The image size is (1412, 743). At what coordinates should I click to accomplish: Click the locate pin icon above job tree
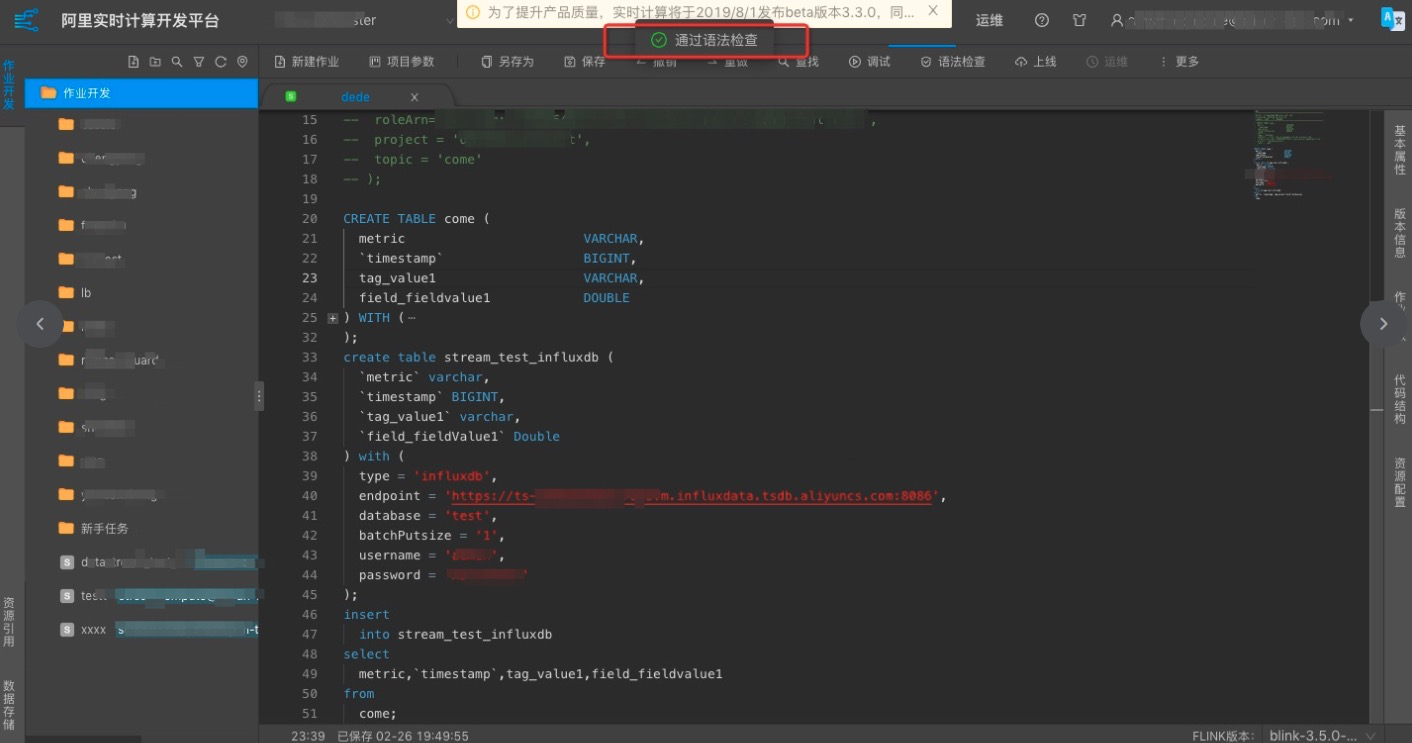pyautogui.click(x=242, y=62)
